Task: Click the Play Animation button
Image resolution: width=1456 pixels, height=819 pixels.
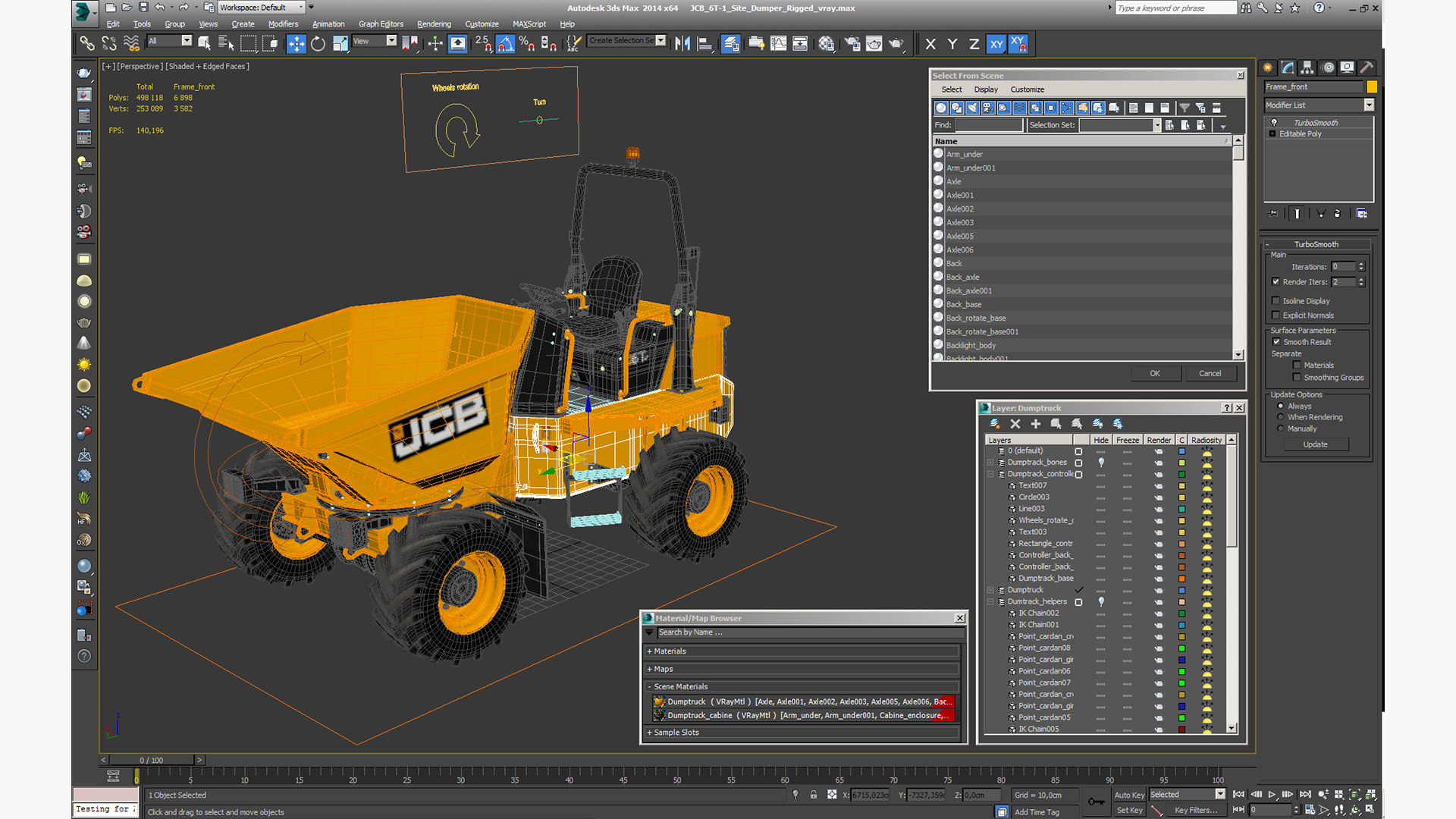Action: tap(1272, 794)
